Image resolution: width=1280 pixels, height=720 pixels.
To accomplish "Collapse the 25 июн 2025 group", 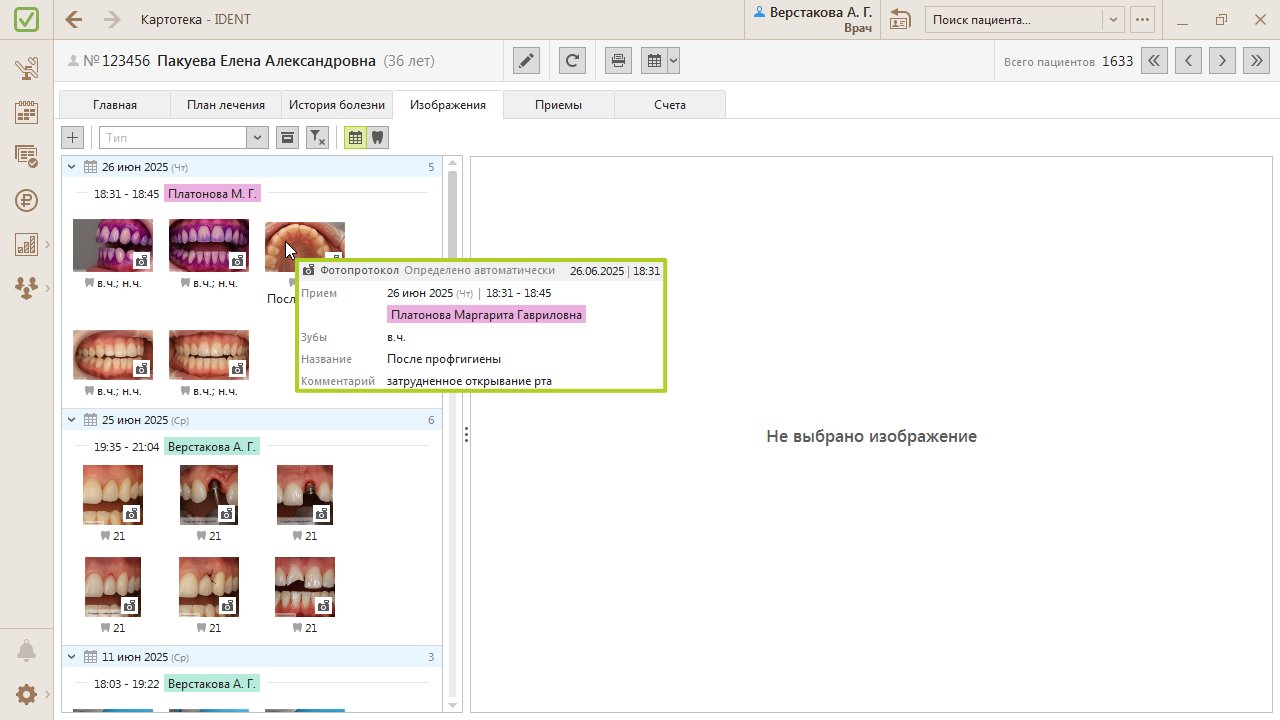I will click(71, 420).
